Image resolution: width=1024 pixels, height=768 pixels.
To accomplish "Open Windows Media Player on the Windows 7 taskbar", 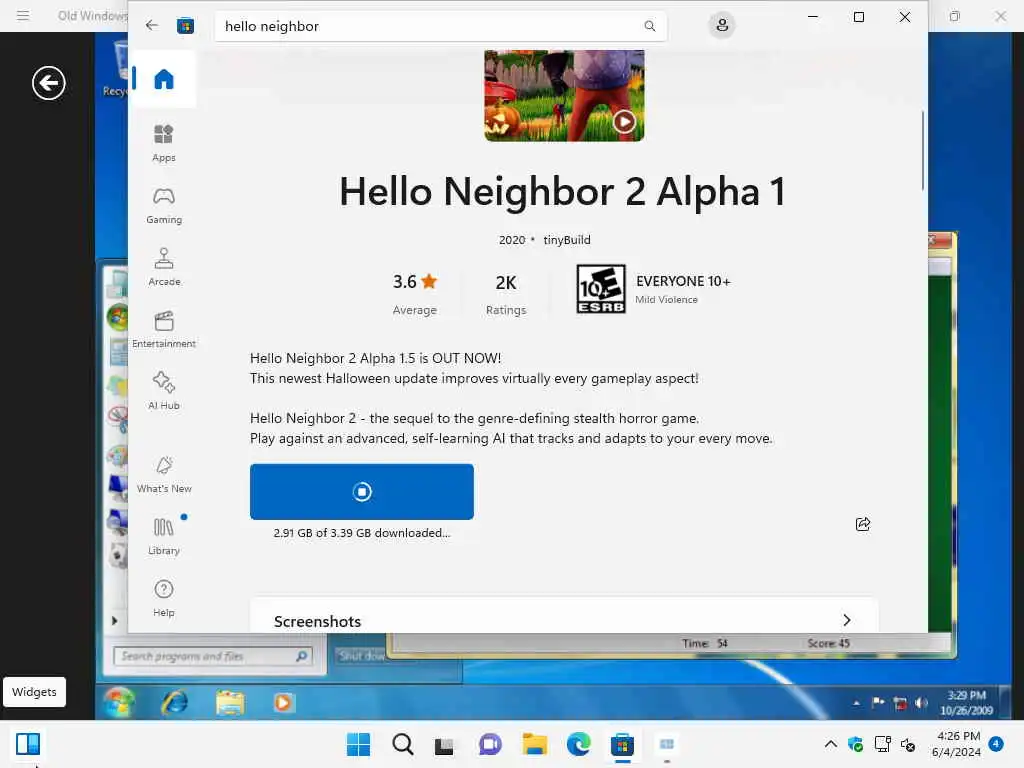I will click(283, 702).
